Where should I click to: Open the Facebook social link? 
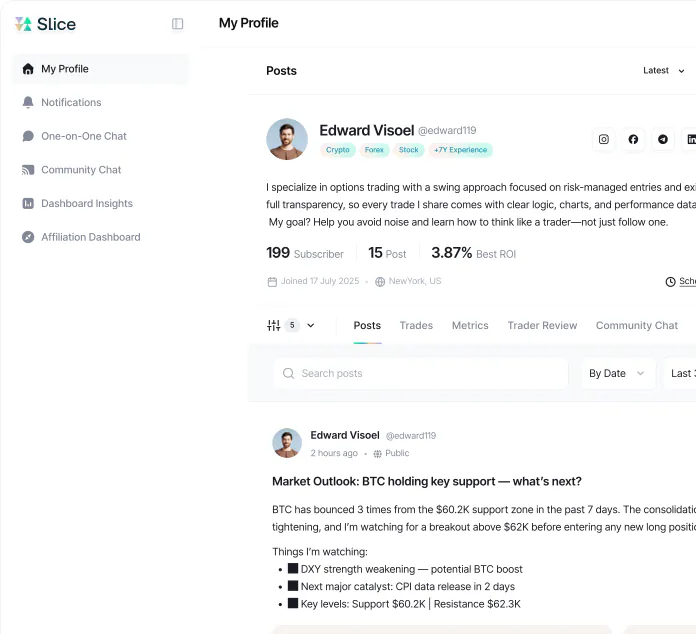click(633, 139)
